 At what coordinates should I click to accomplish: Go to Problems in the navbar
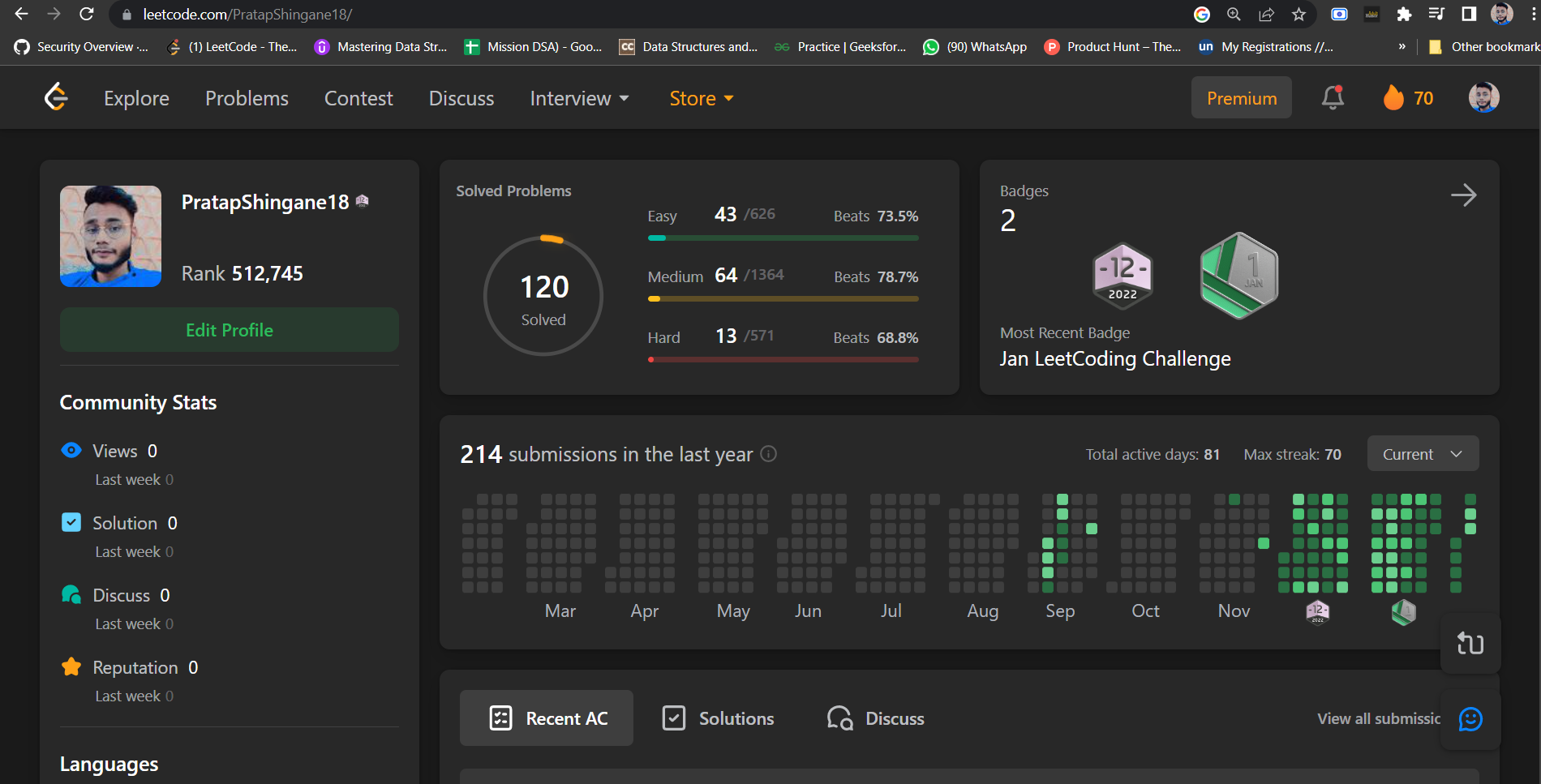[x=247, y=98]
